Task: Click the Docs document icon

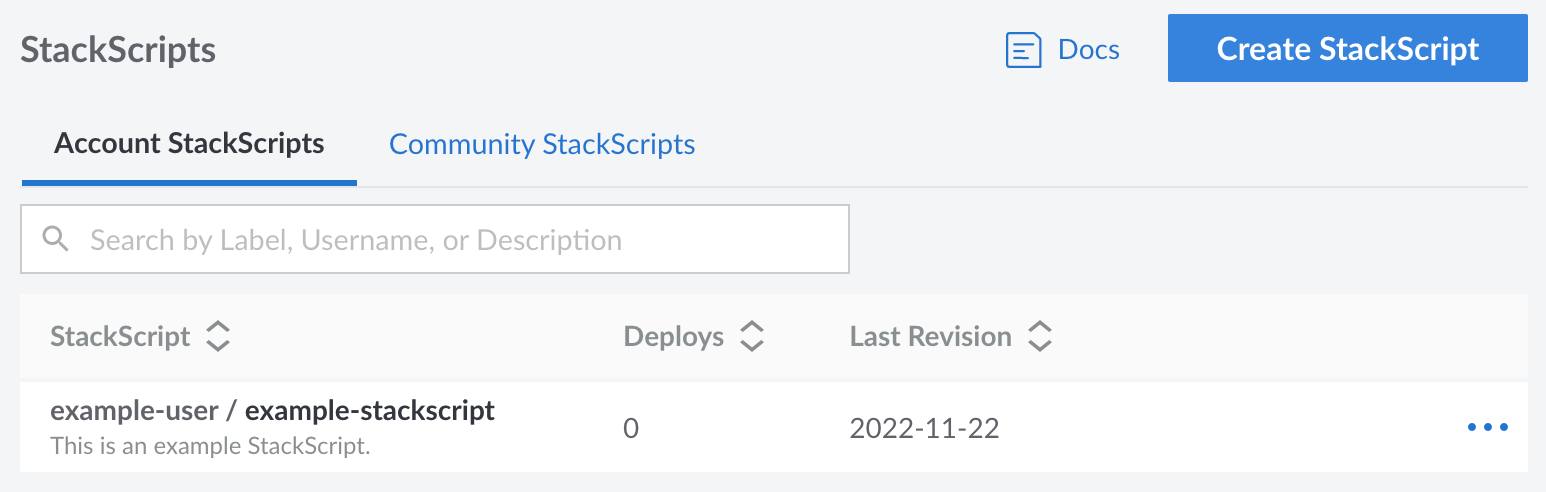Action: 1024,50
